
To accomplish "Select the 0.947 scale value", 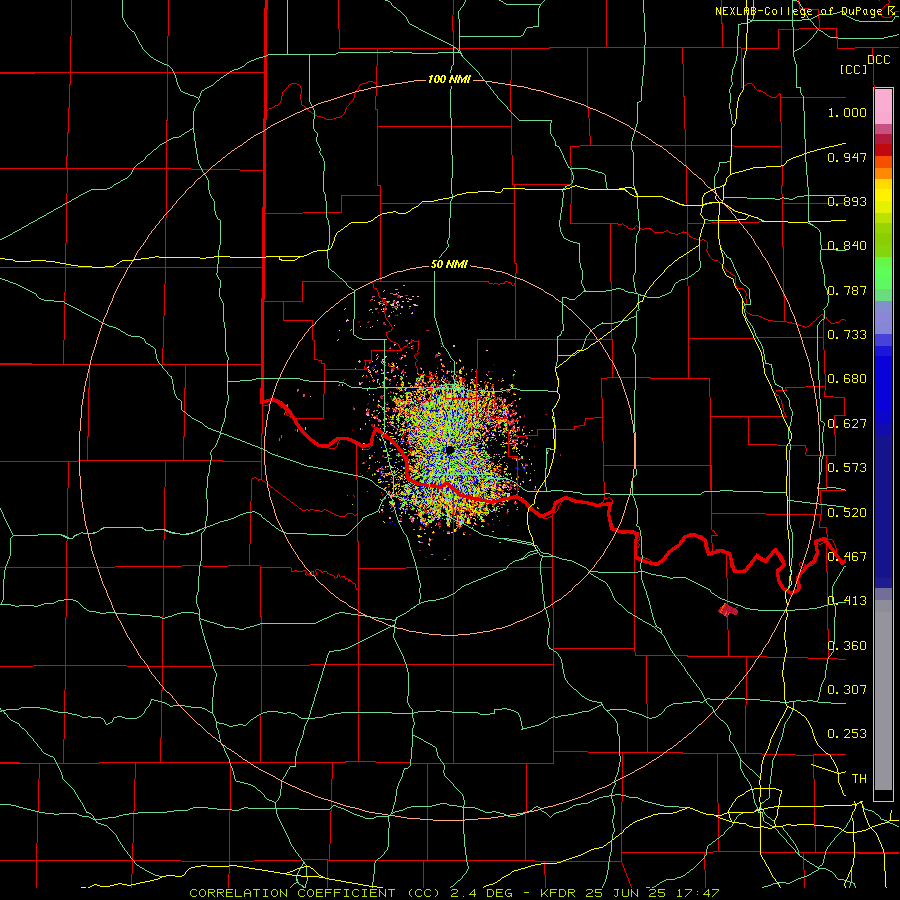I will click(847, 157).
